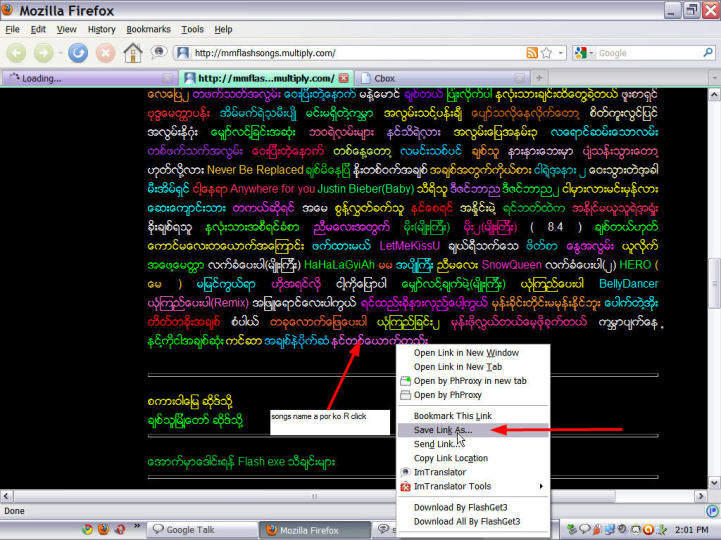Click the vertical scrollbar down arrow

714,483
